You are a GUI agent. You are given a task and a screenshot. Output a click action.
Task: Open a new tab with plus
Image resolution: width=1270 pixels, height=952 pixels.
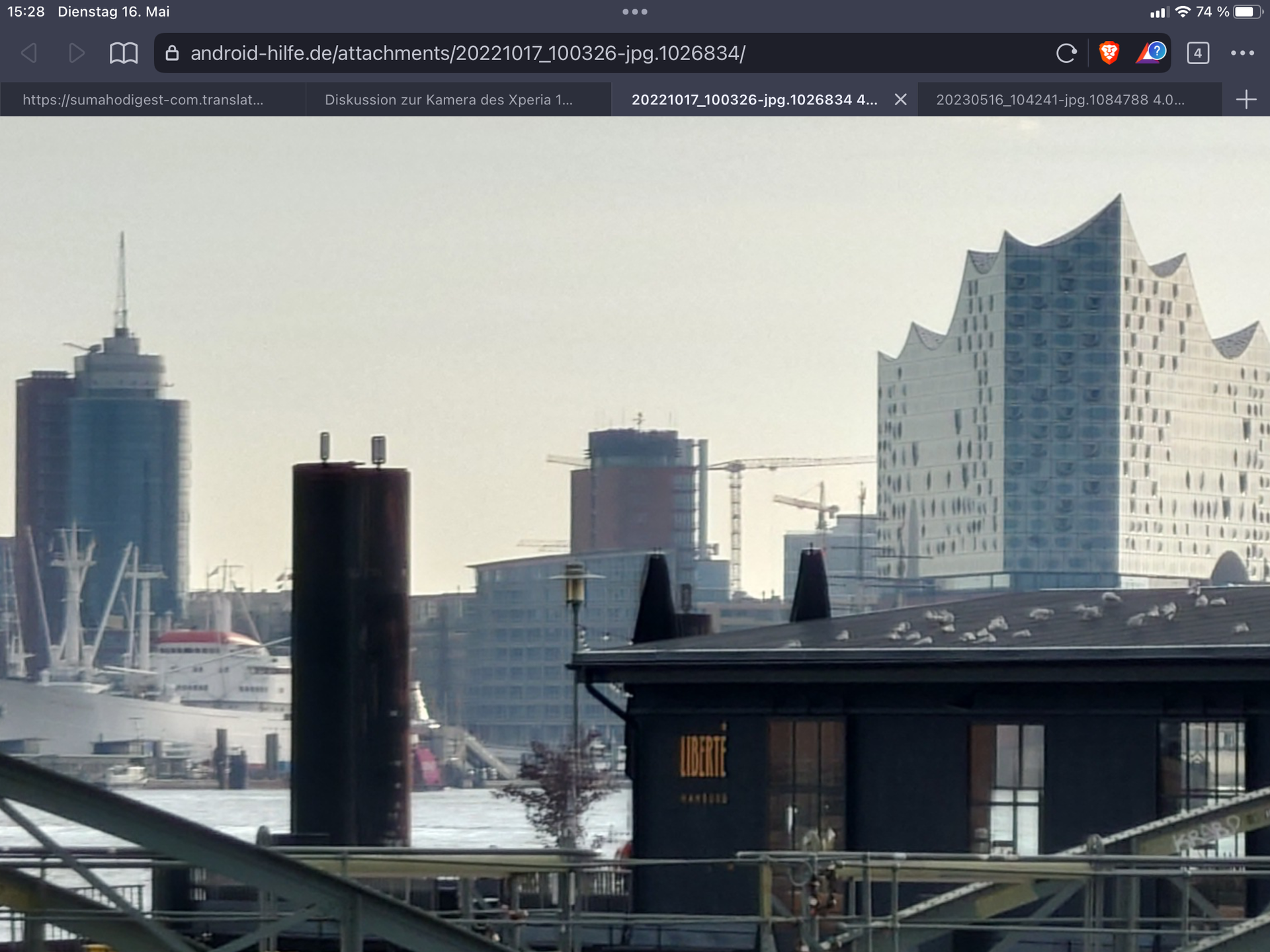[x=1246, y=100]
